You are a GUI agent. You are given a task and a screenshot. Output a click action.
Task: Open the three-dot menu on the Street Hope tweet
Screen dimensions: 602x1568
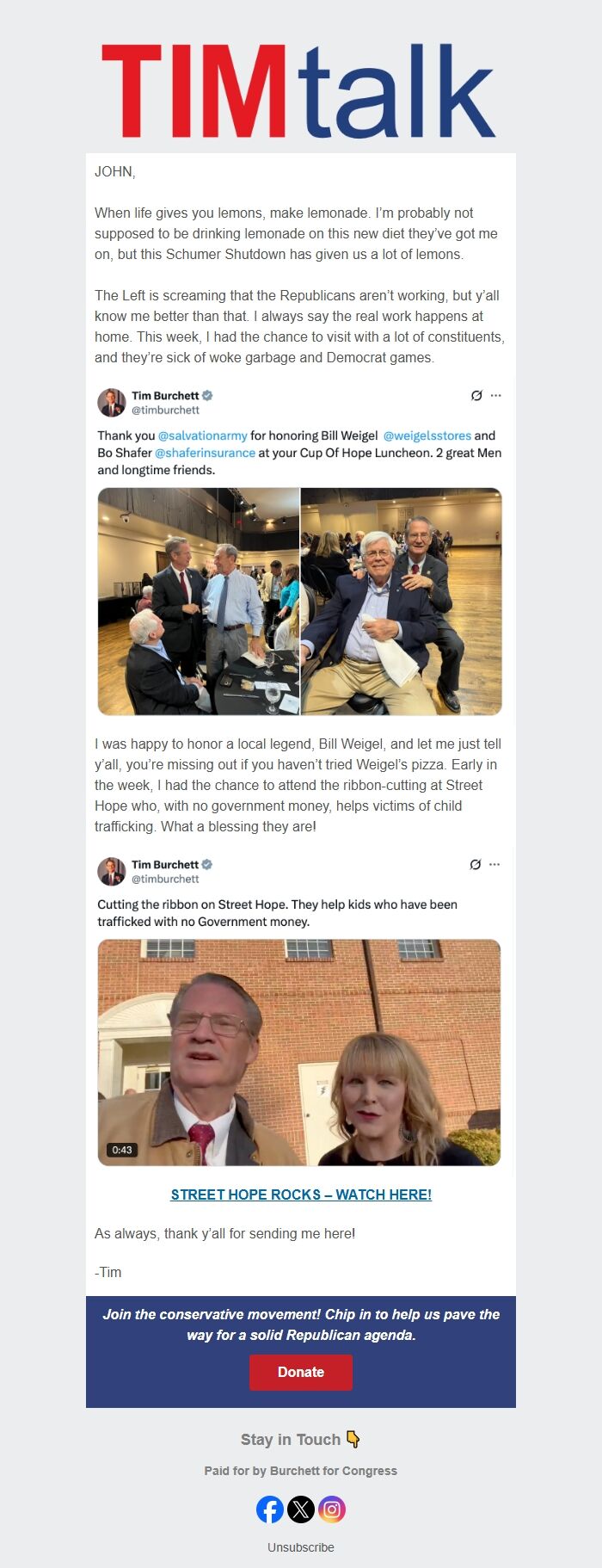pos(494,865)
